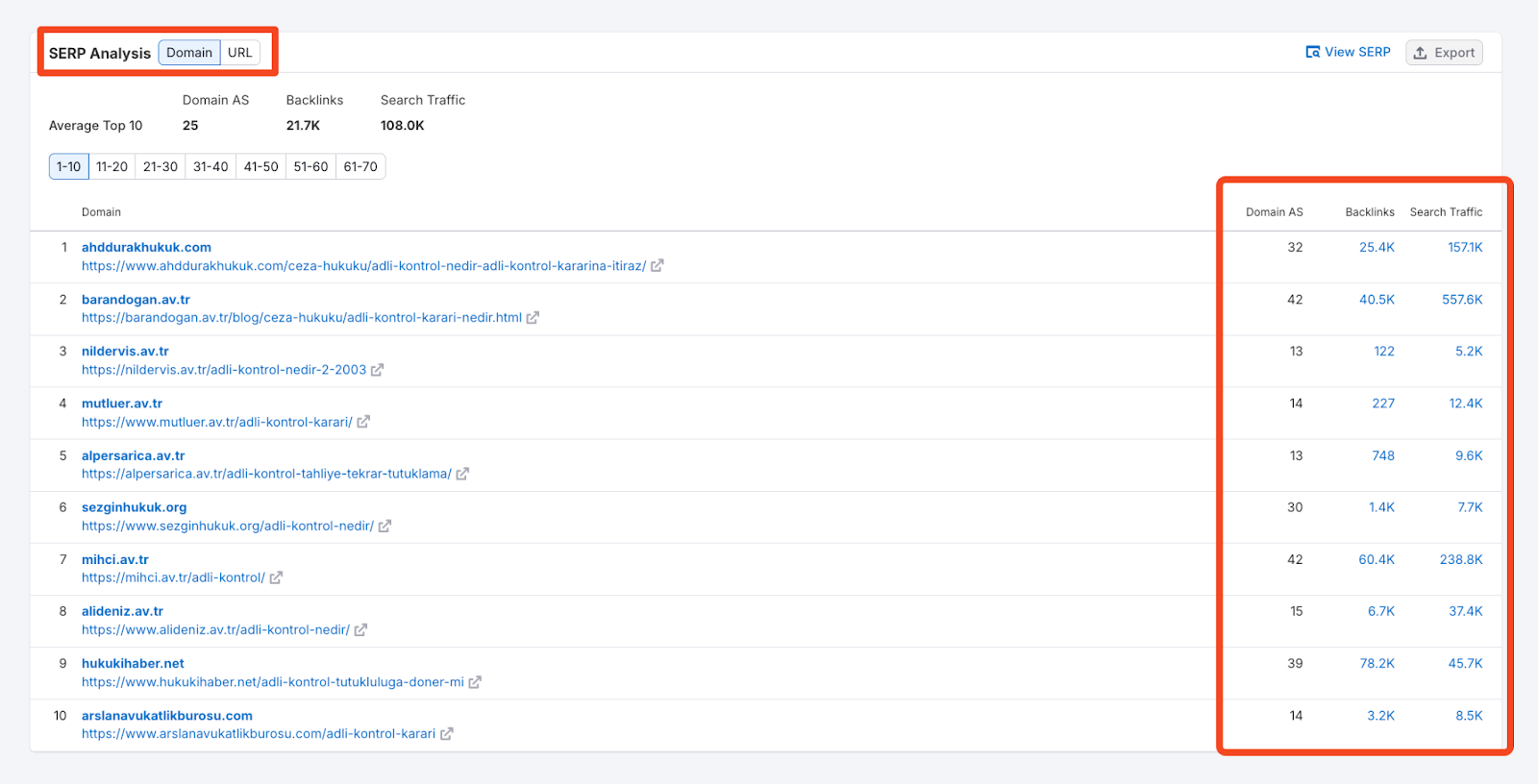
Task: Select the 51-60 results range tab
Action: coord(310,166)
